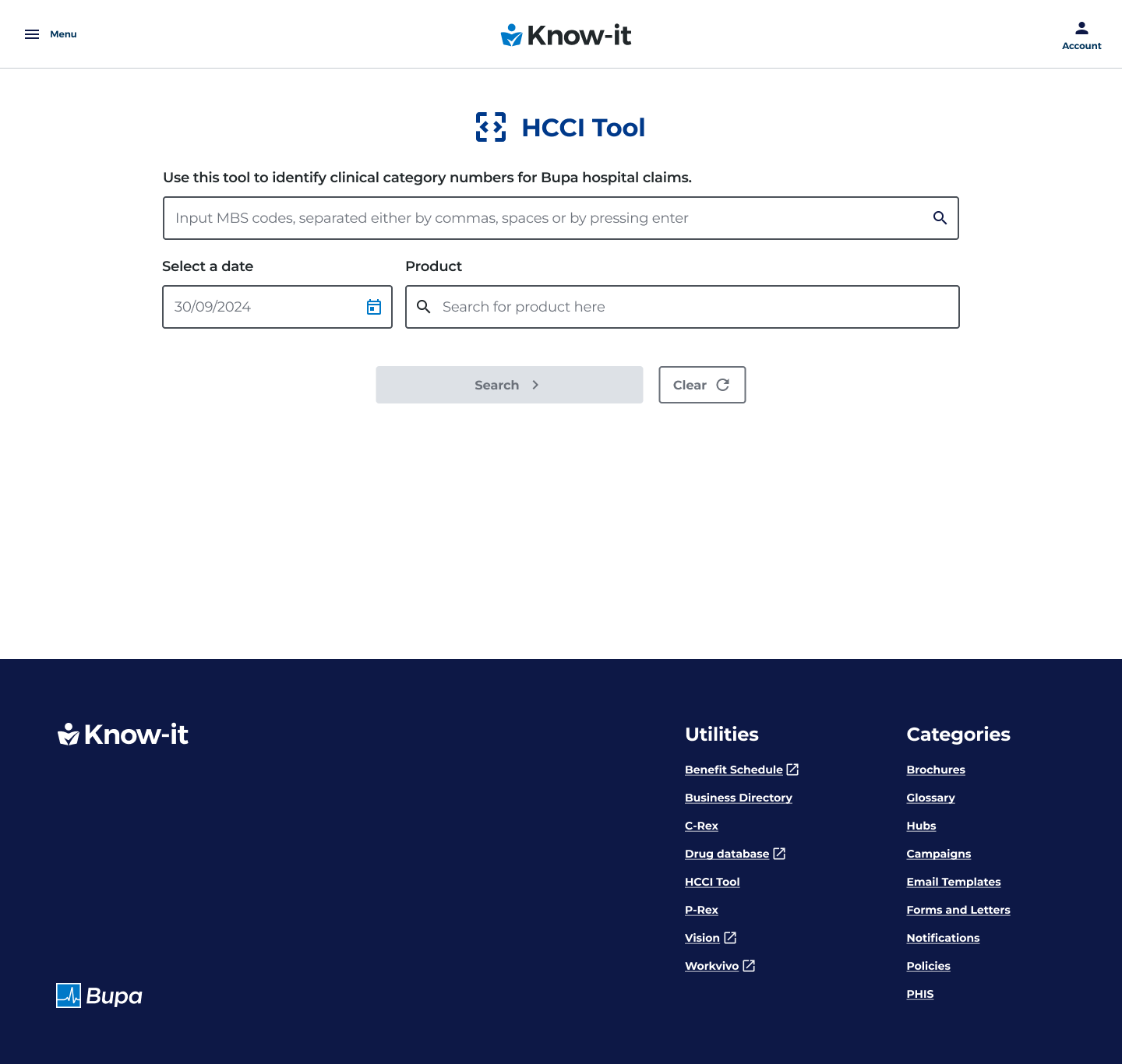Open the calendar date picker icon
The width and height of the screenshot is (1122, 1064).
(374, 307)
